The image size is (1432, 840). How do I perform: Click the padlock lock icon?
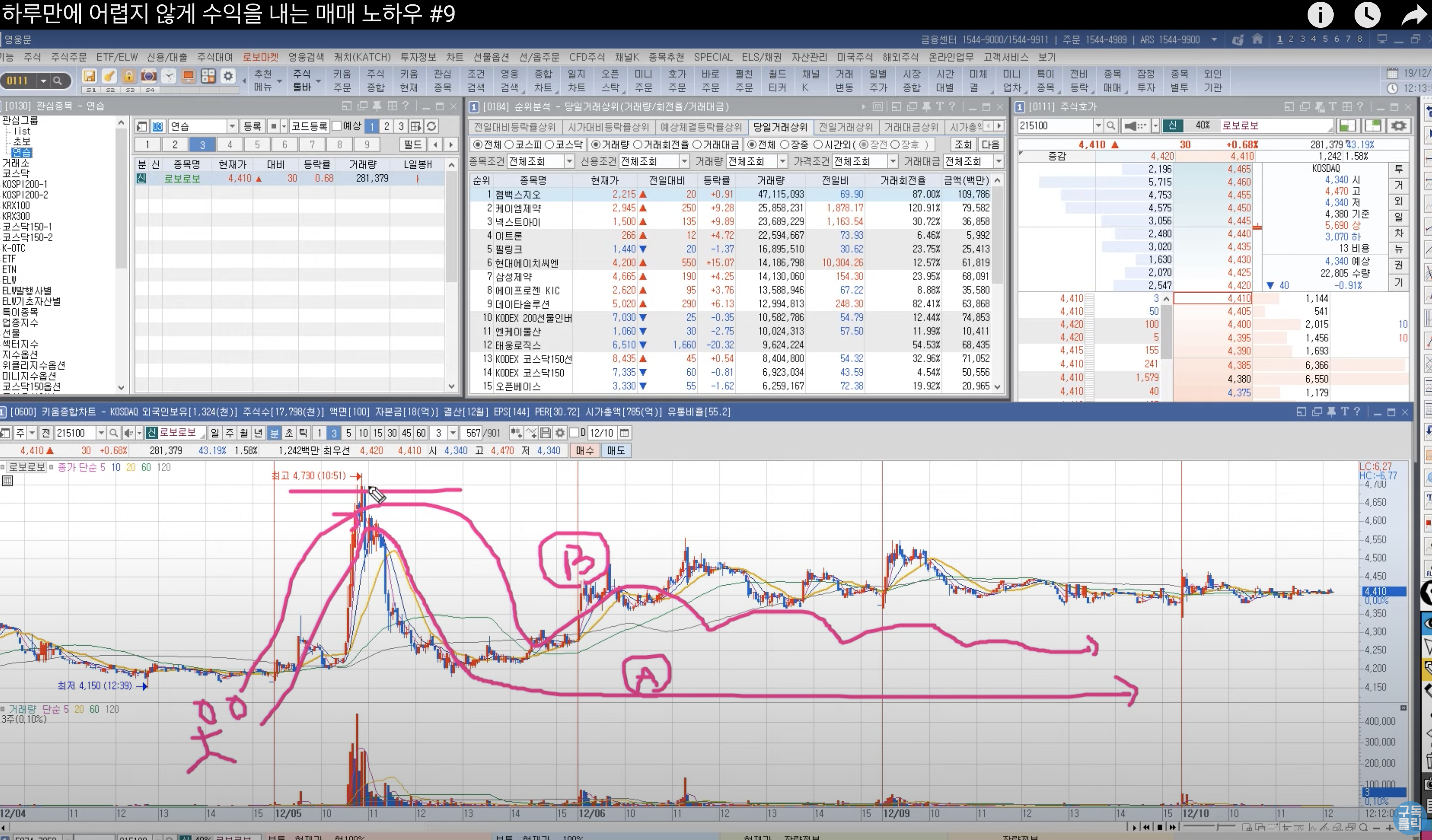129,76
